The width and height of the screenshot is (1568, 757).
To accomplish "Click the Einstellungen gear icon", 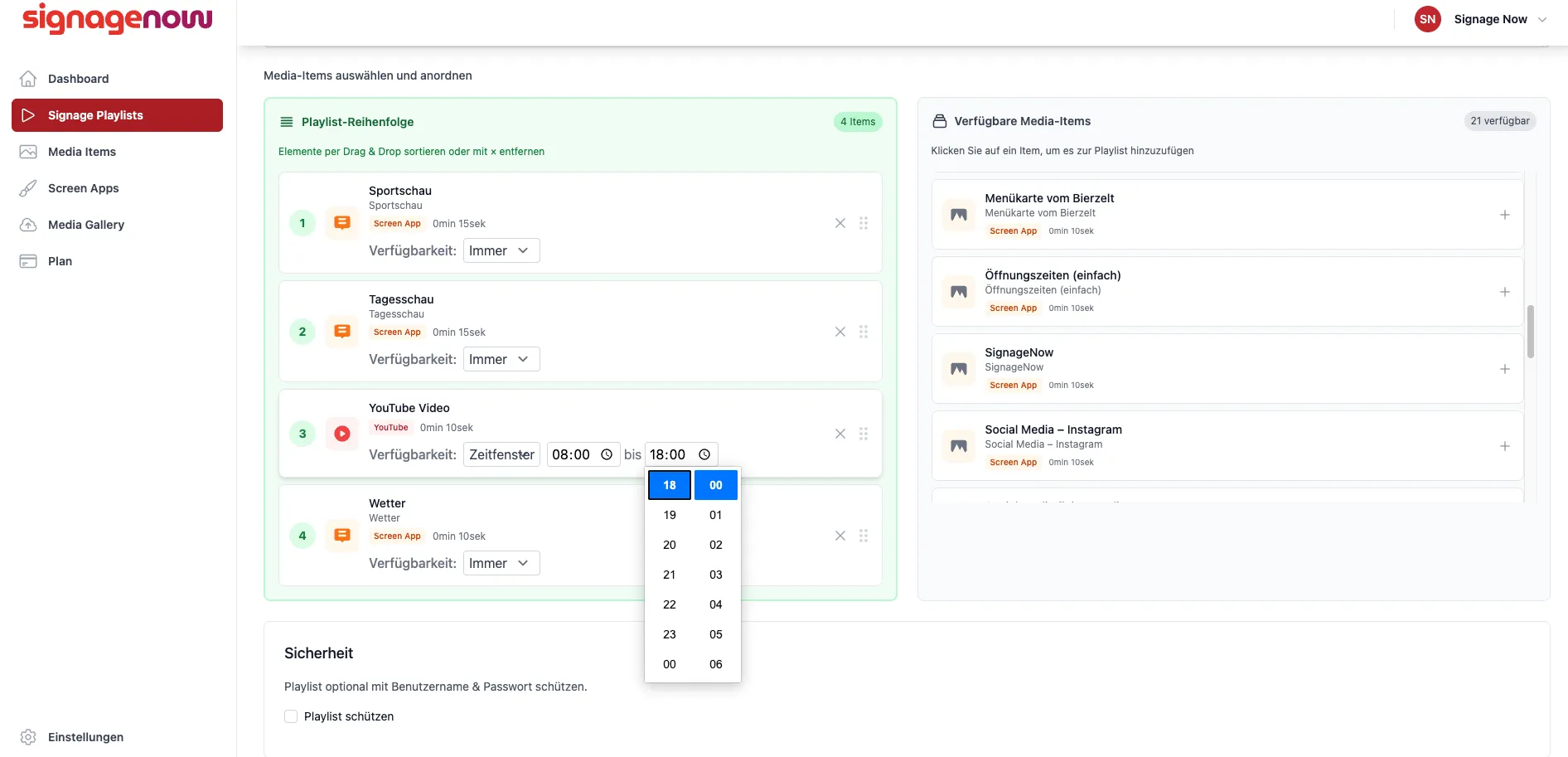I will coord(28,737).
